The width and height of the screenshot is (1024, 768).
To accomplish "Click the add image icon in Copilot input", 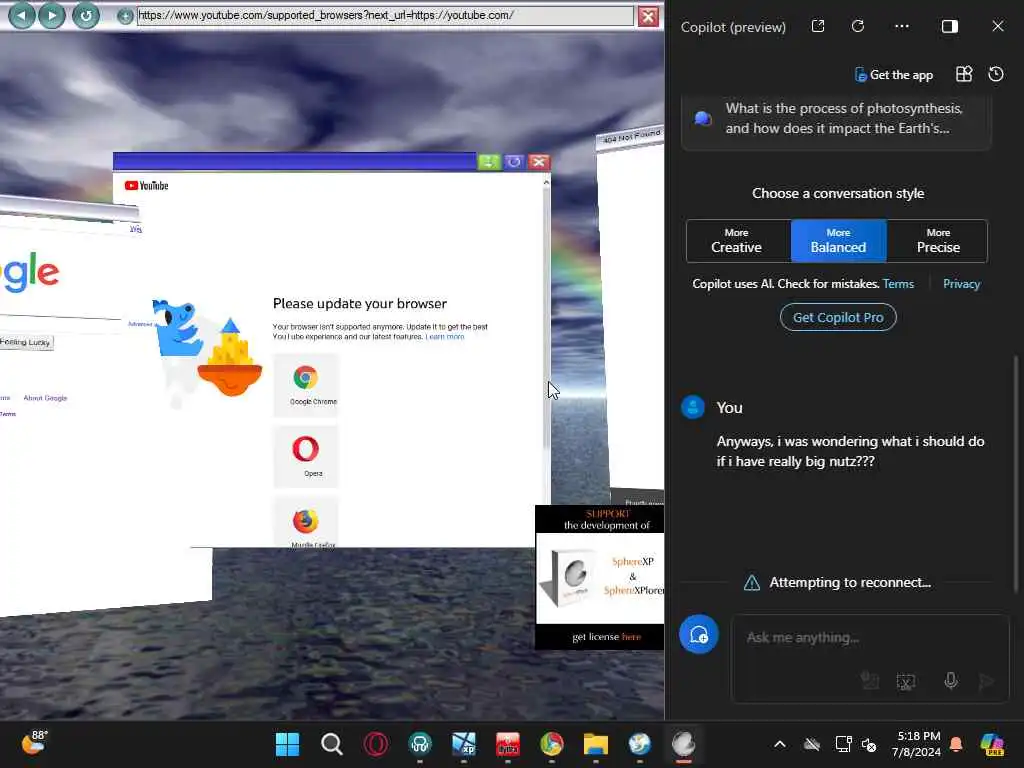I will (x=869, y=681).
